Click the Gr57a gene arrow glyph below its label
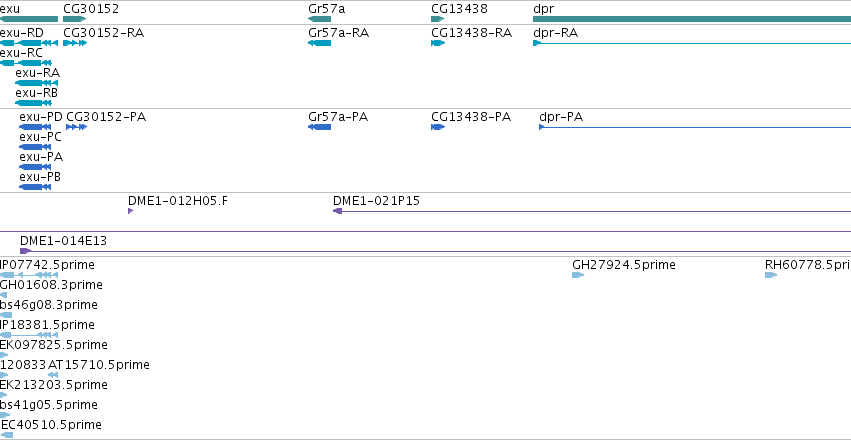851x440 pixels. tap(319, 19)
